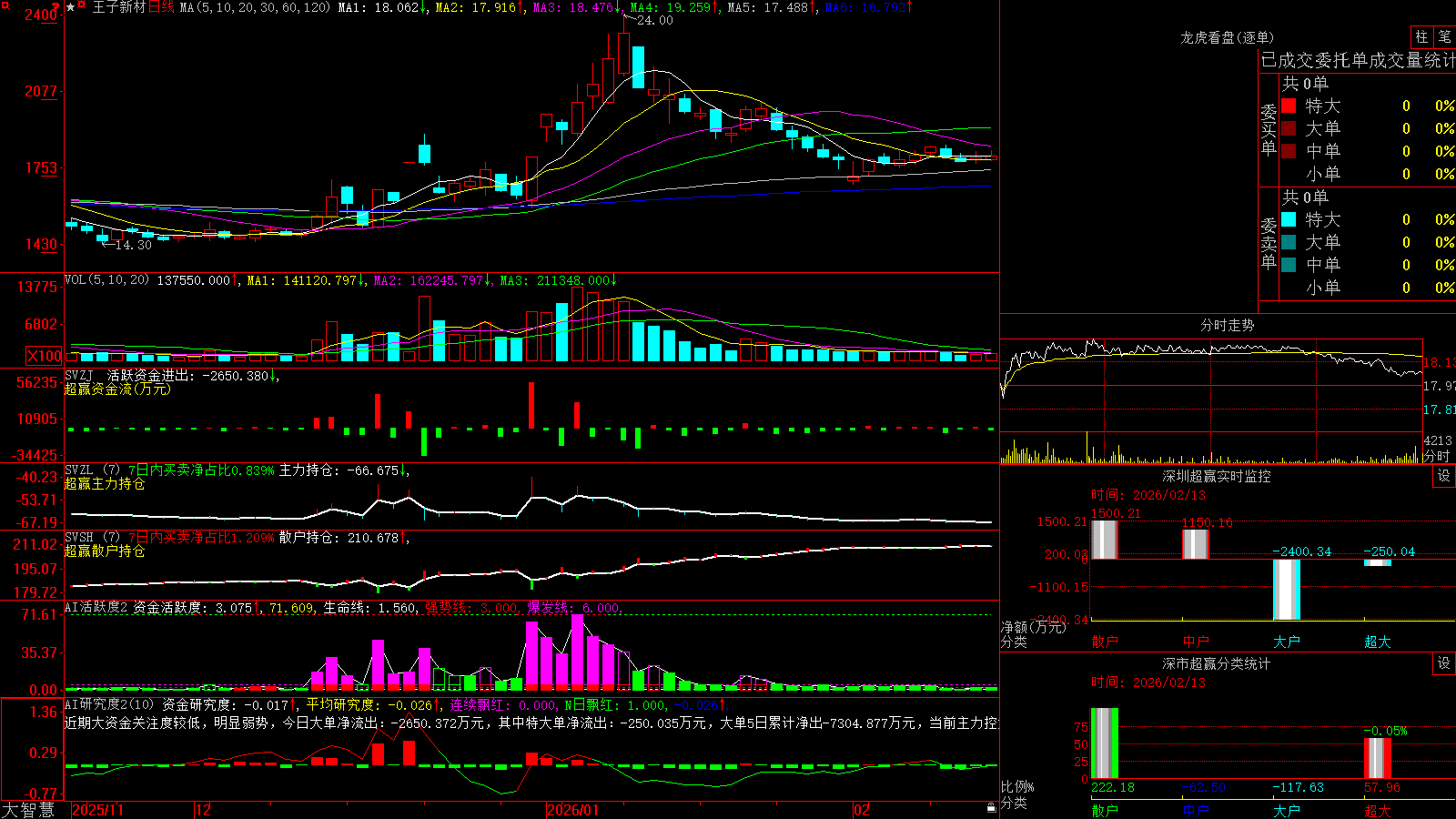Click -2400.34 大户 net value label
Image resolution: width=1456 pixels, height=819 pixels.
coord(1301,551)
